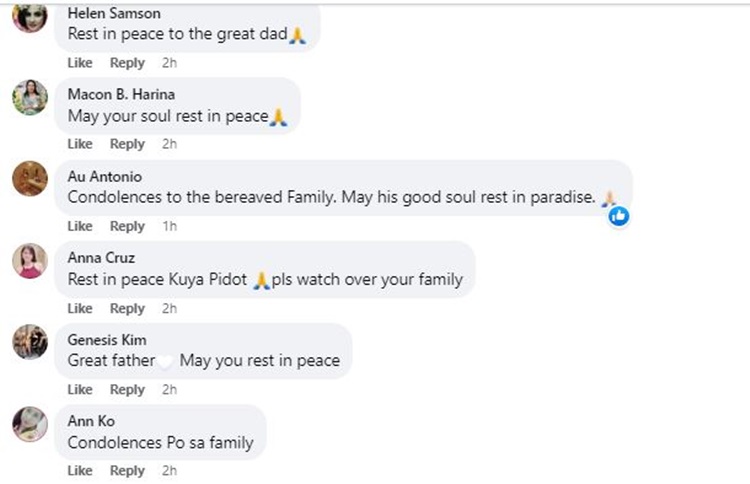Reply to Genesis Kim's comment
This screenshot has height=484, width=750.
click(x=127, y=389)
